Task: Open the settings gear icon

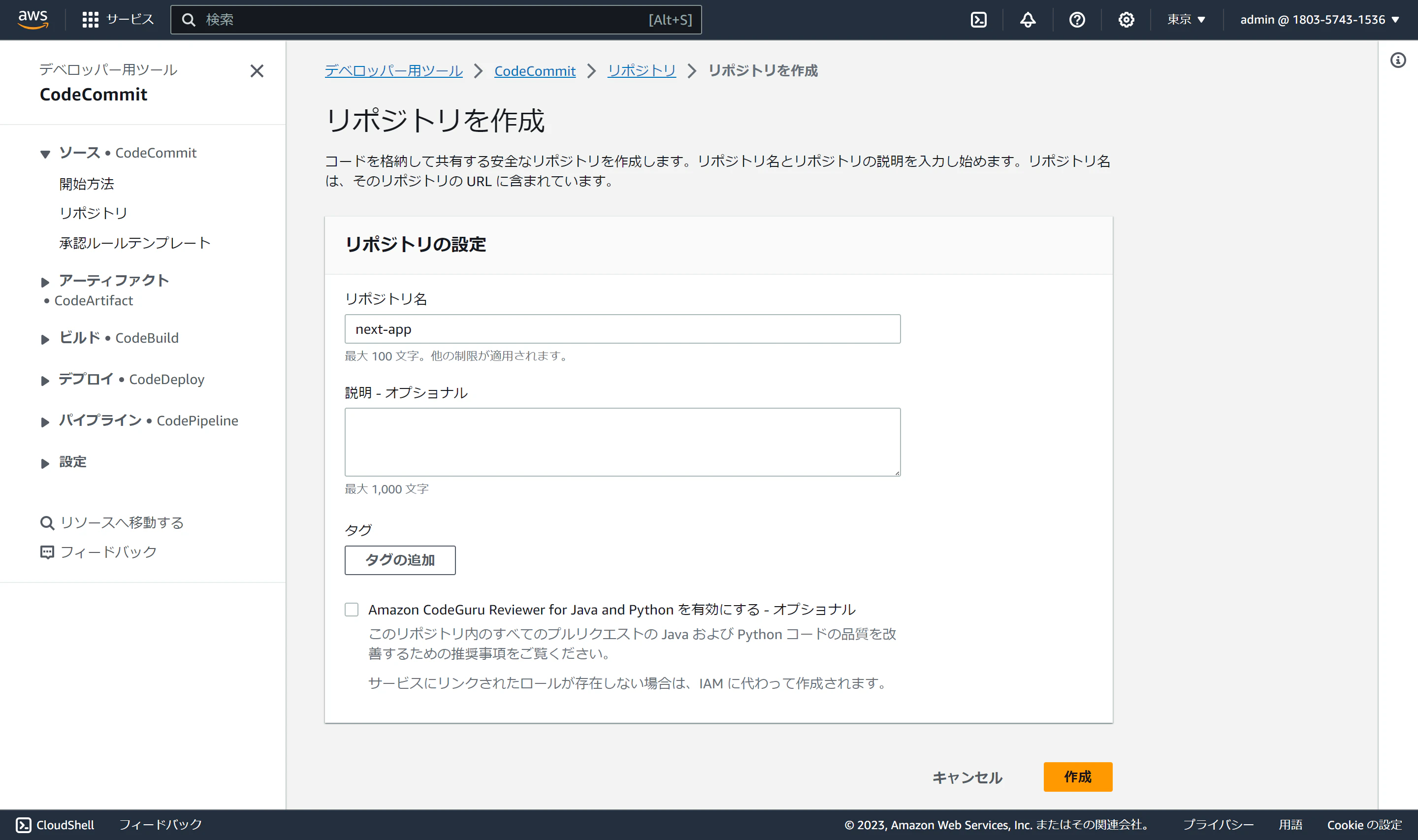Action: point(1126,19)
